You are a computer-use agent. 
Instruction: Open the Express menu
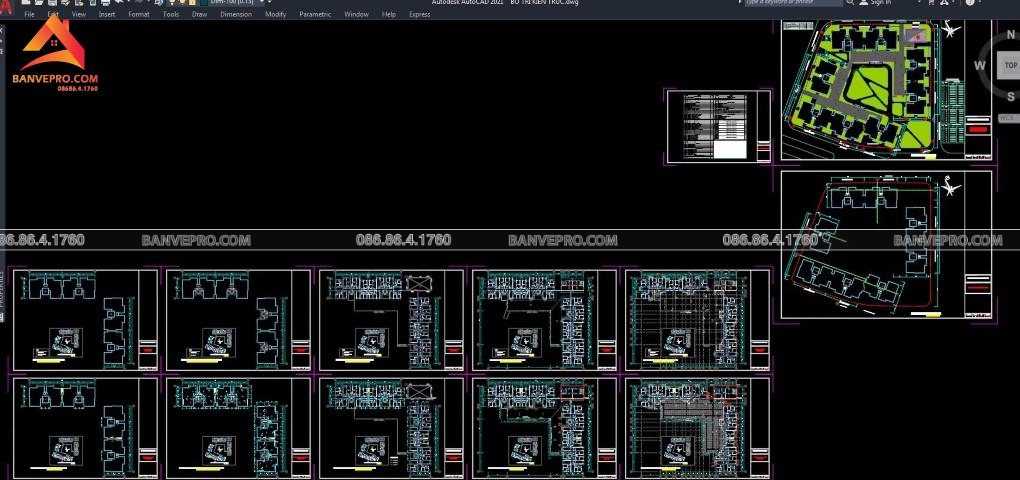tap(420, 14)
